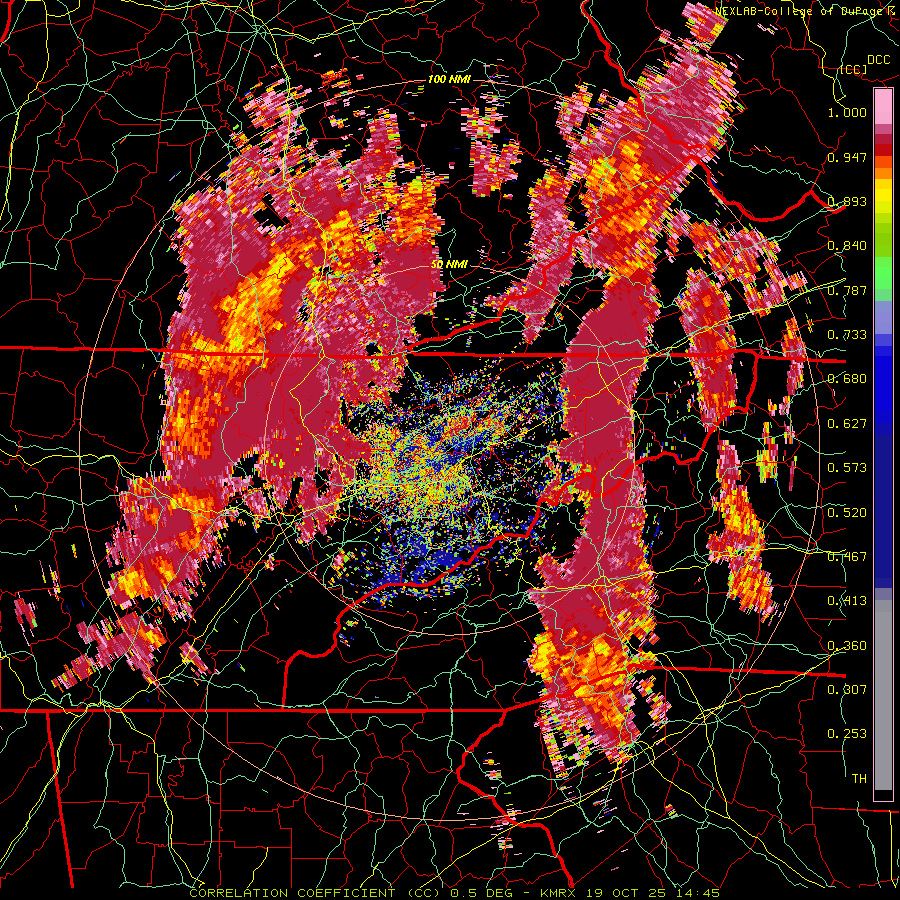Click the DCC label above the color bar
900x900 pixels.
coord(879,60)
